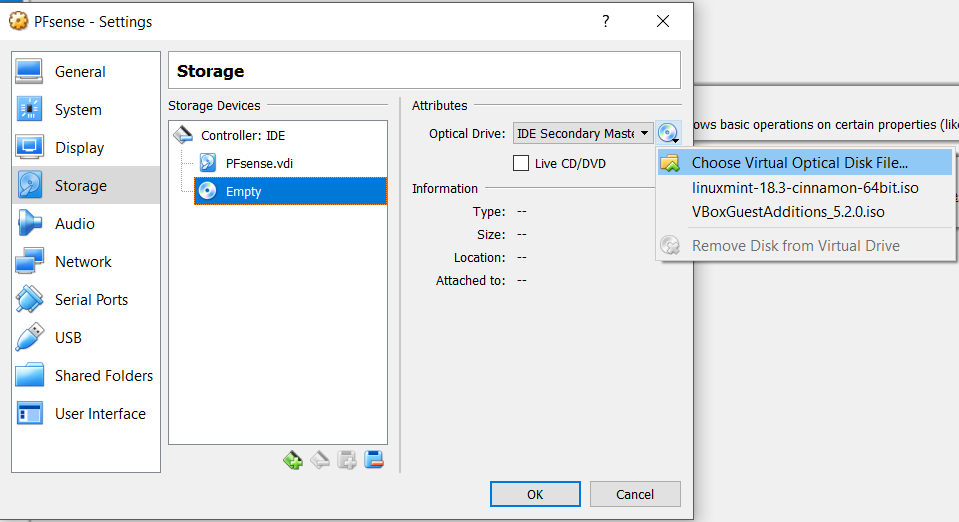Pick VBoxGuestAdditions_5.2.0.iso from the menu
The height and width of the screenshot is (522, 959).
click(788, 212)
